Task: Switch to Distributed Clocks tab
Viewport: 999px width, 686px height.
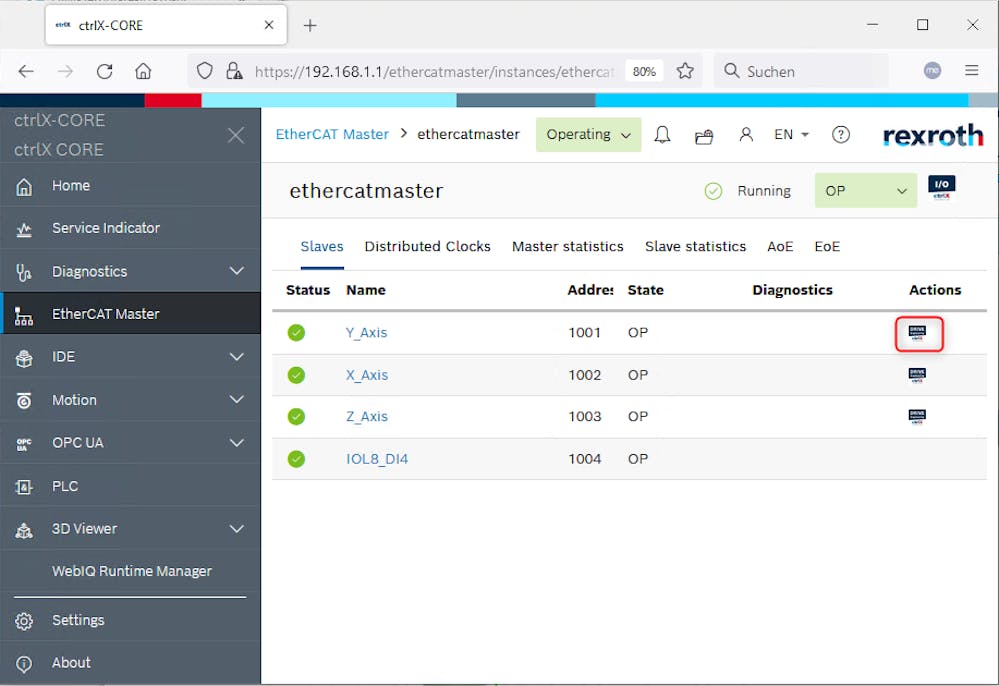Action: pyautogui.click(x=428, y=247)
